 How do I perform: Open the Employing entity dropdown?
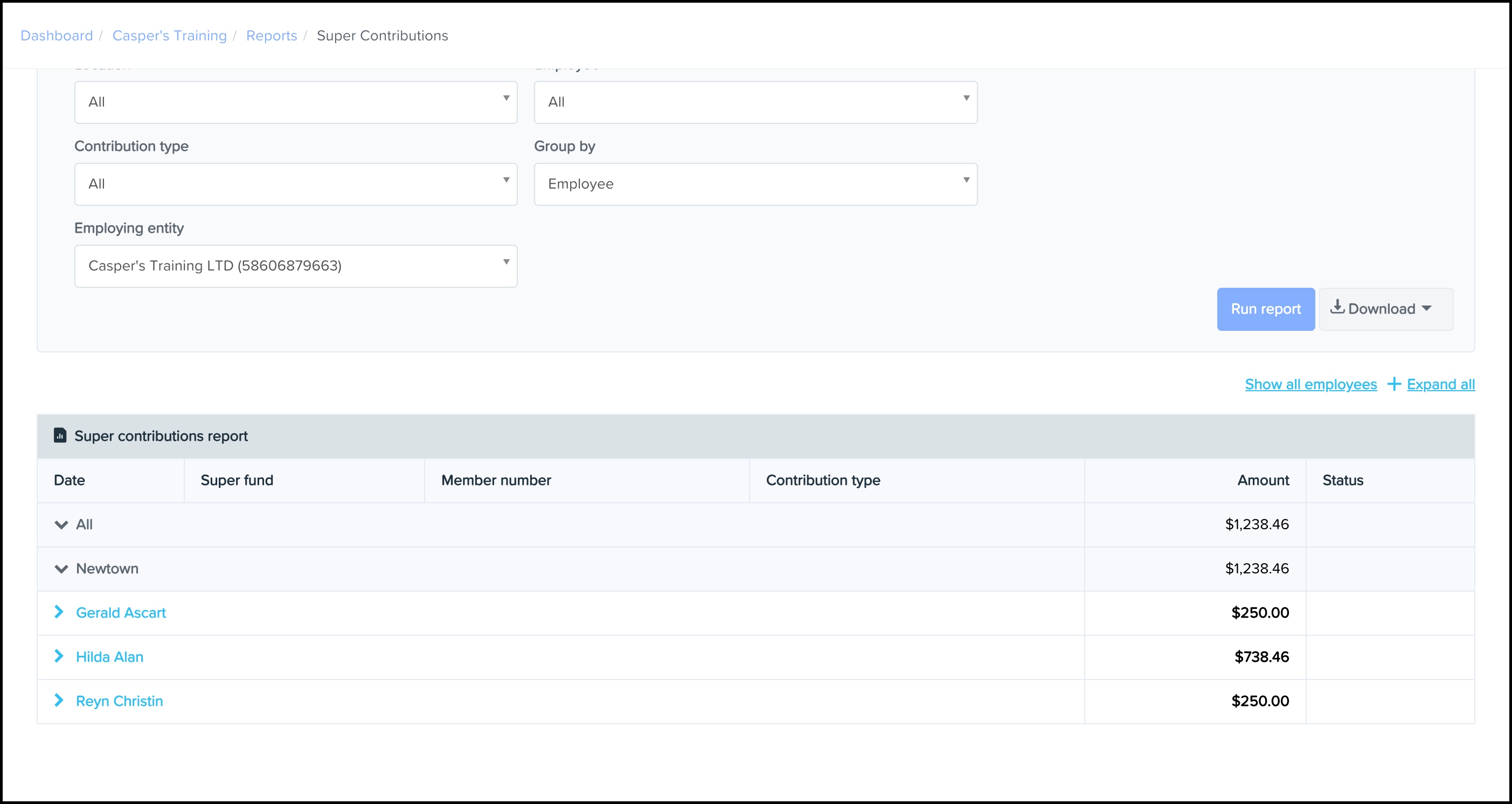coord(296,266)
